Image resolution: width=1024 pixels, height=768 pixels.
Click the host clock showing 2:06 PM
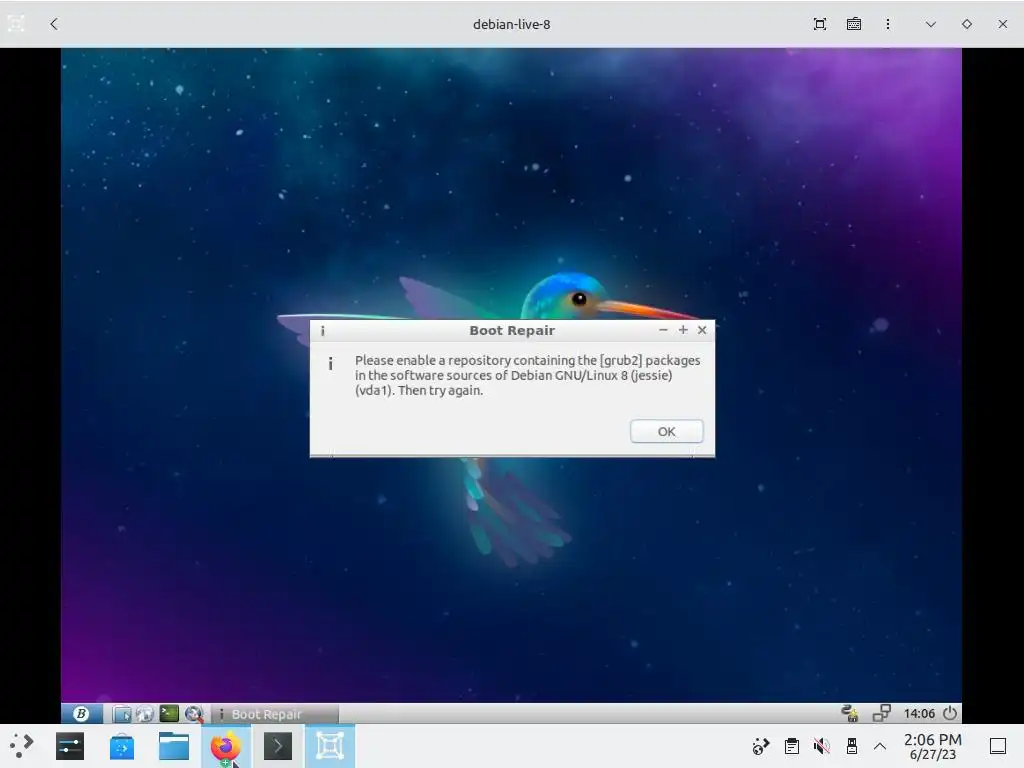coord(933,746)
